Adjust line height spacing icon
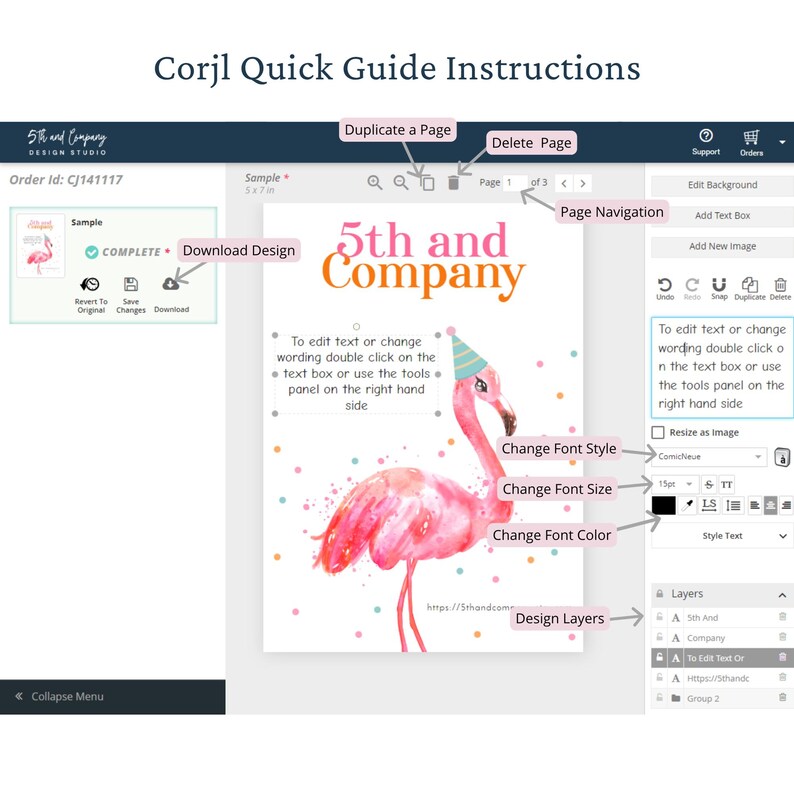The image size is (794, 794). tap(733, 505)
